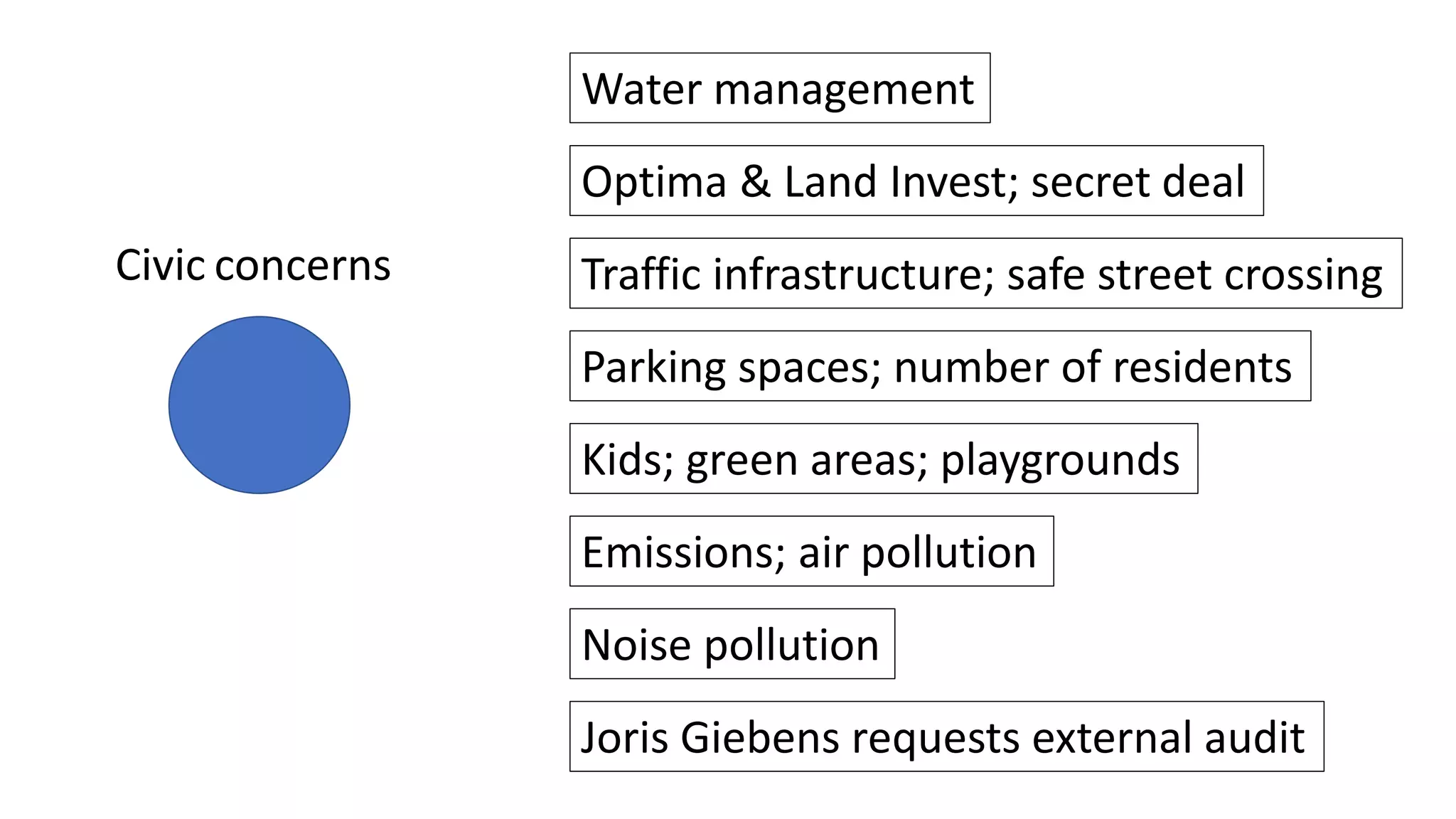The height and width of the screenshot is (819, 1456).
Task: Click the word 'Water' in the first box
Action: [642, 89]
